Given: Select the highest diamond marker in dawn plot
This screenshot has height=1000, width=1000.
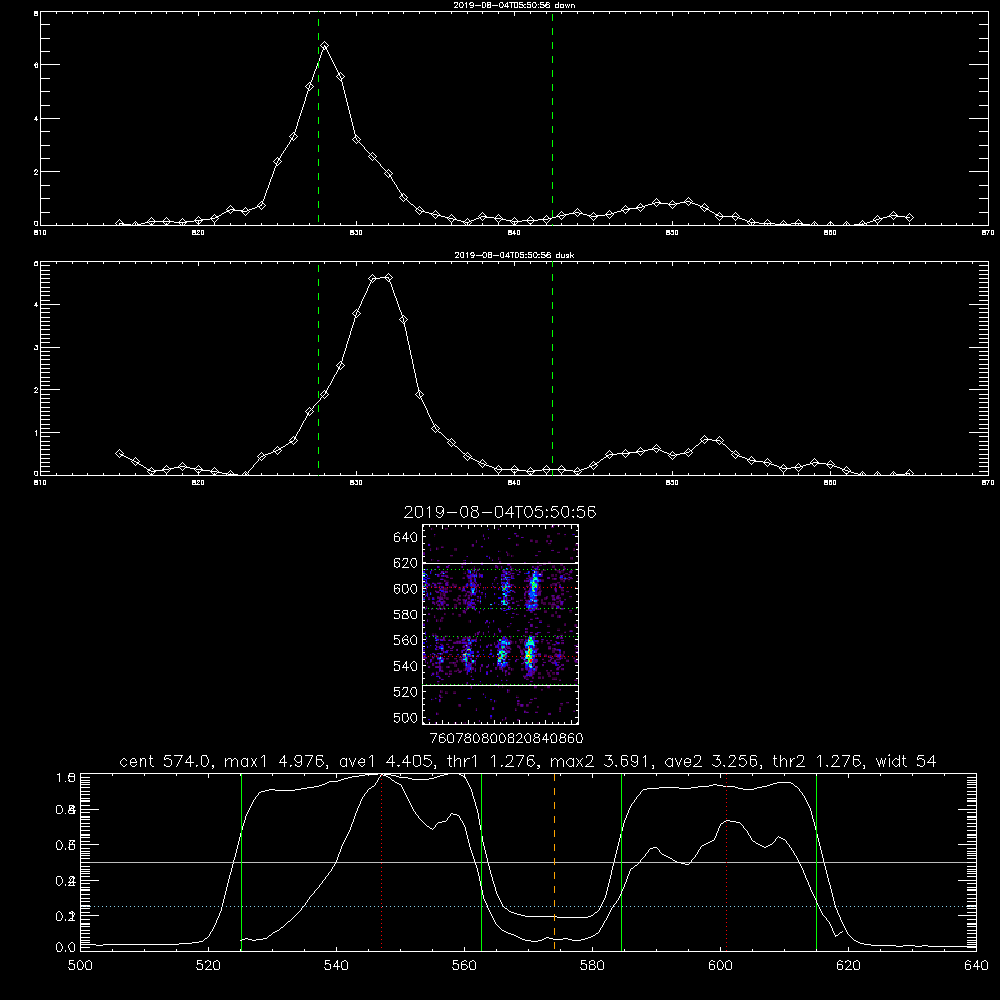Looking at the screenshot, I should coord(325,46).
